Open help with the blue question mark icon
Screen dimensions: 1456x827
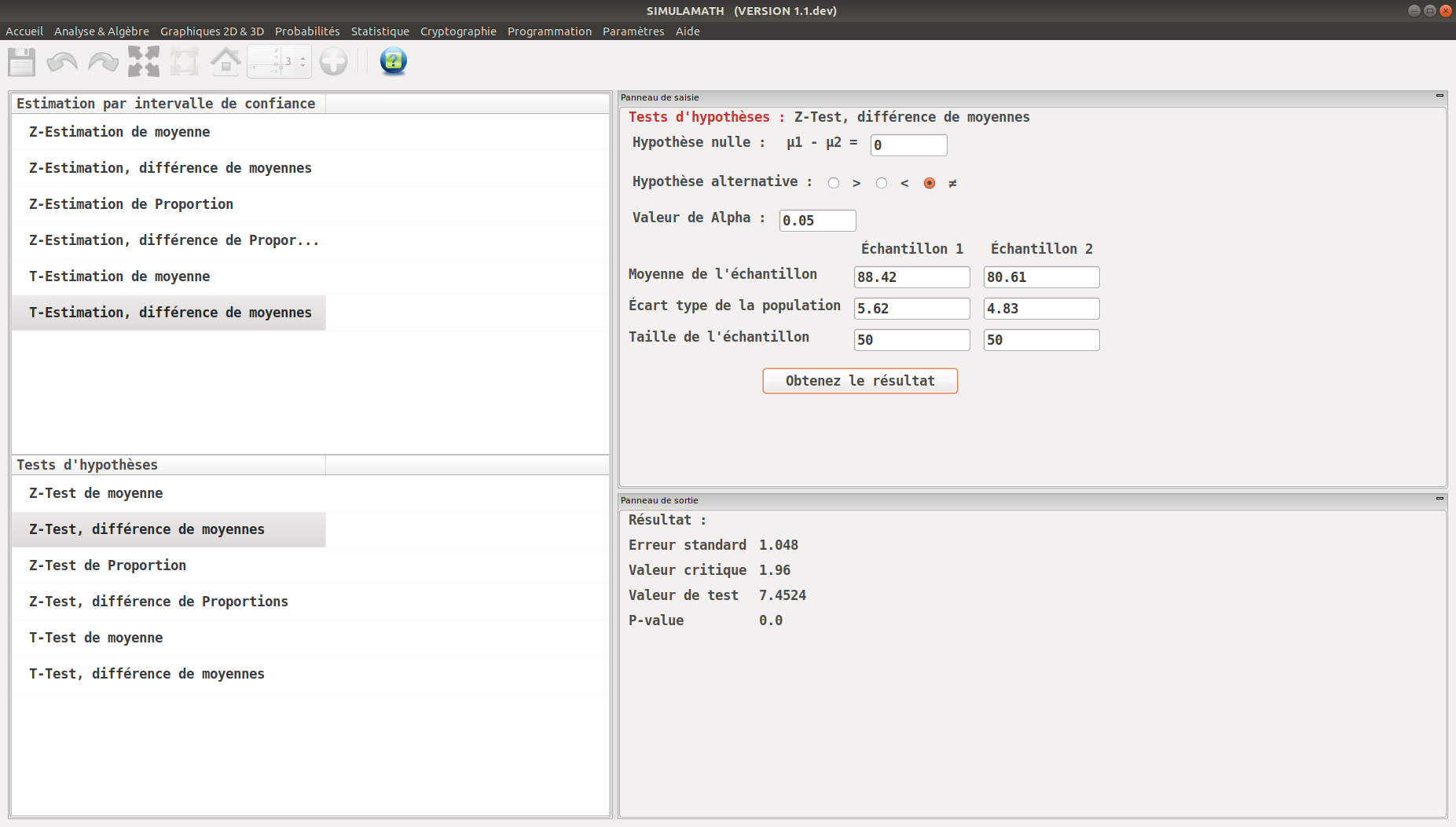pyautogui.click(x=393, y=61)
